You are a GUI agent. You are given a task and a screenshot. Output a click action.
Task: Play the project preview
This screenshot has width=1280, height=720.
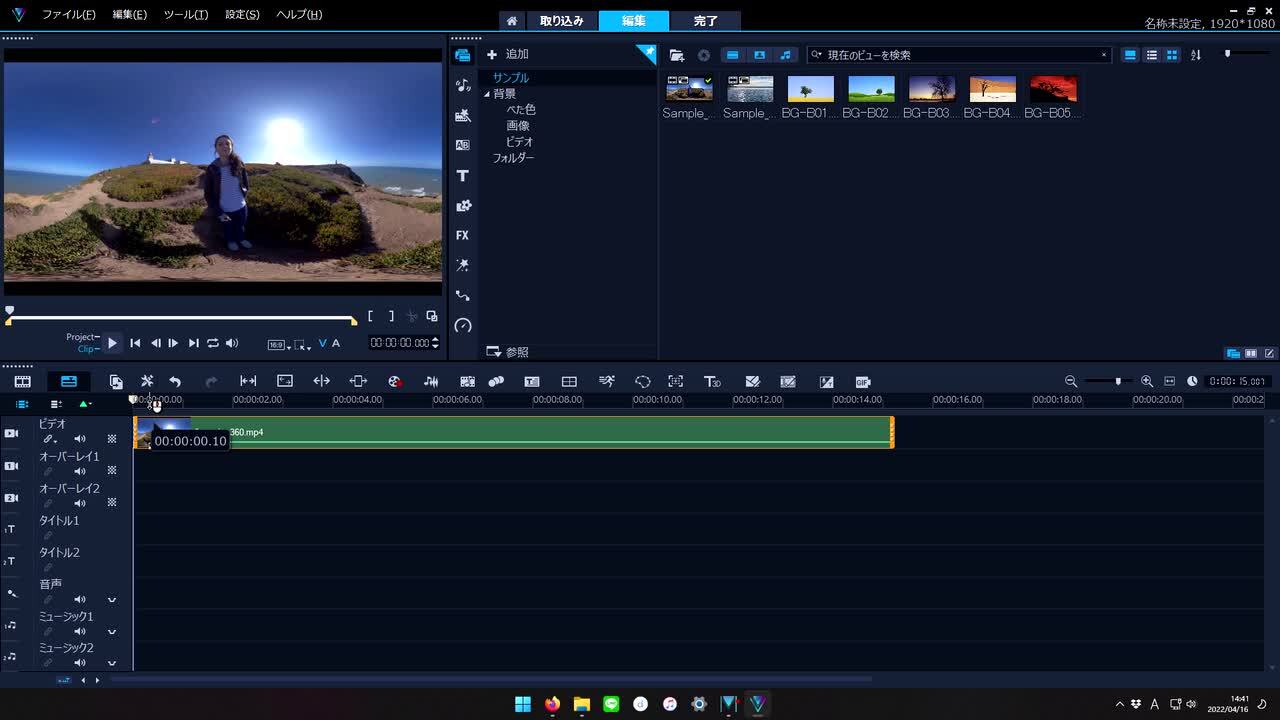pyautogui.click(x=112, y=343)
